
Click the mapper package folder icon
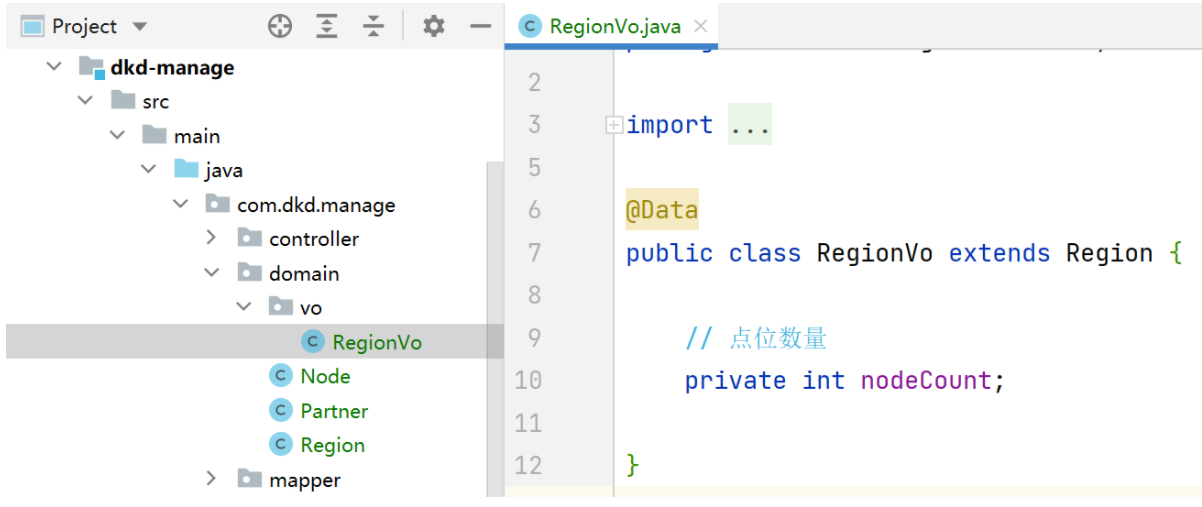tap(250, 479)
